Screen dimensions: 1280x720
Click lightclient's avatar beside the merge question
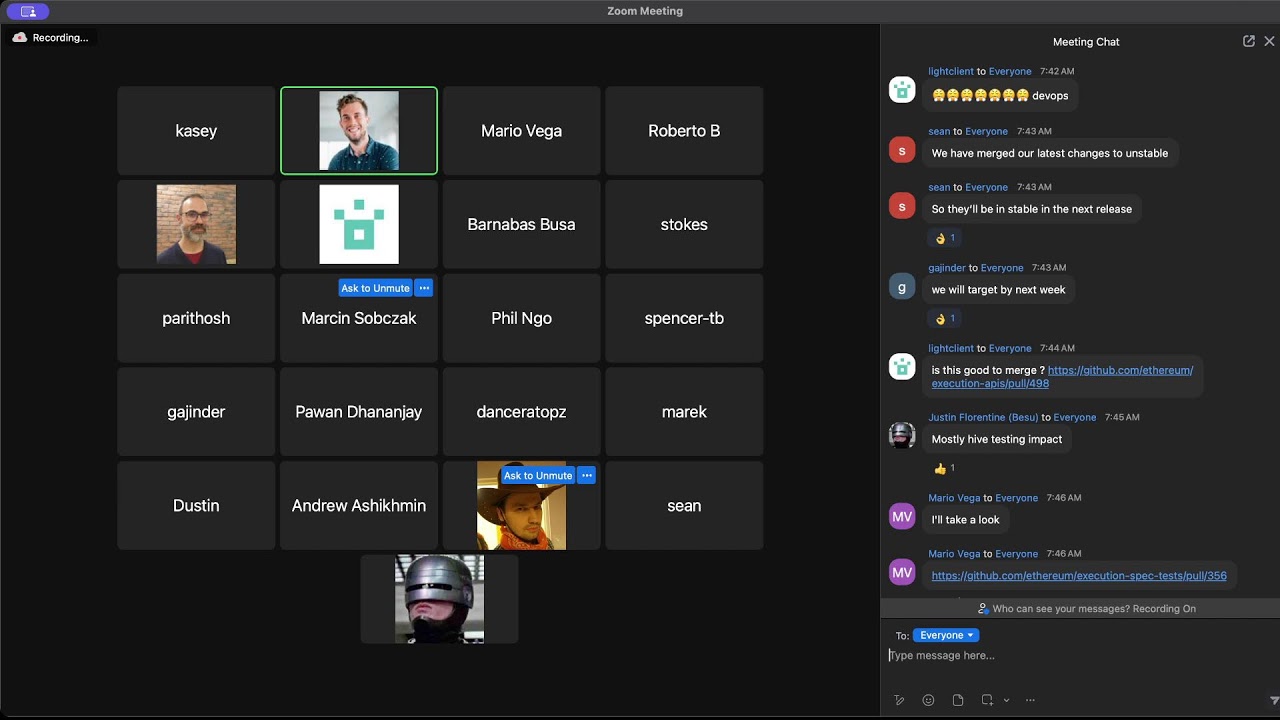pyautogui.click(x=902, y=367)
